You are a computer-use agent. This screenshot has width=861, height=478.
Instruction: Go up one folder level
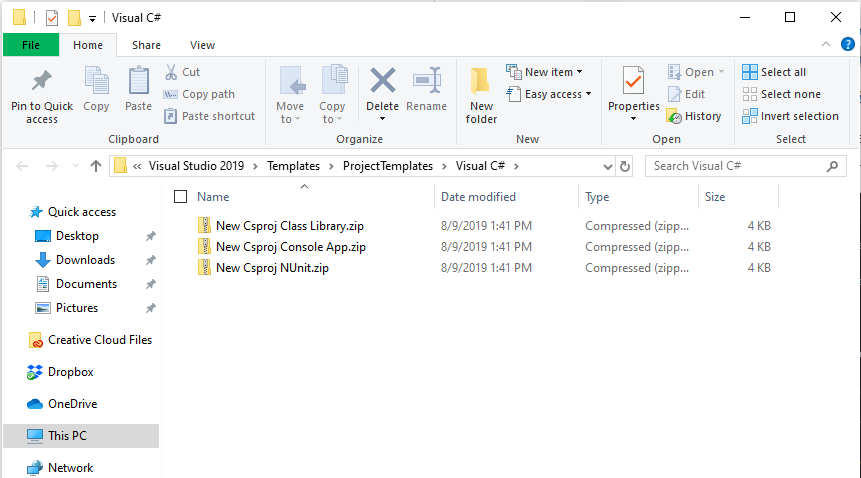coord(96,166)
